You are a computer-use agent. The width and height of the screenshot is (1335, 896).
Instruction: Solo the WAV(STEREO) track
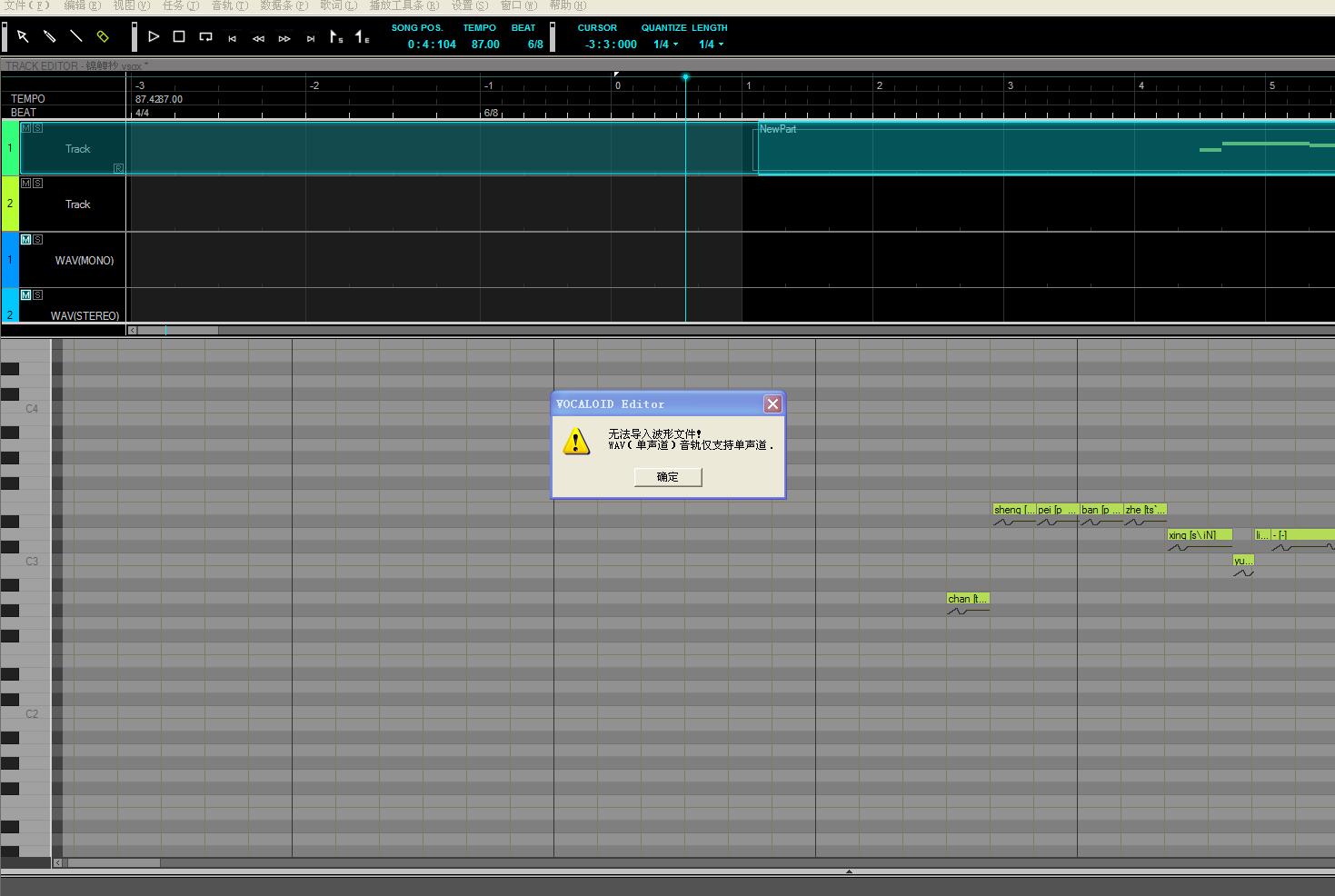click(37, 295)
